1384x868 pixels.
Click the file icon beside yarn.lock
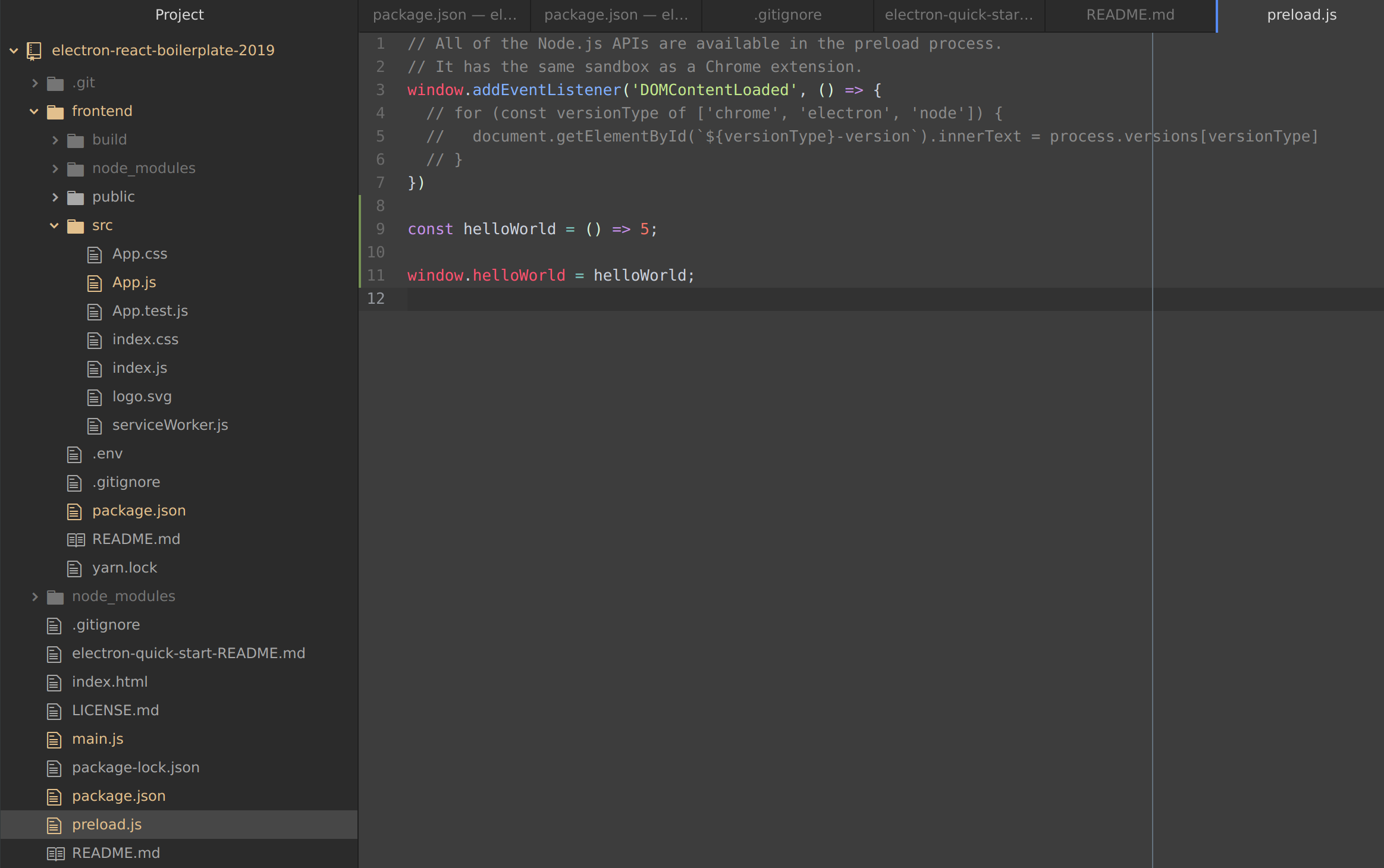click(74, 568)
